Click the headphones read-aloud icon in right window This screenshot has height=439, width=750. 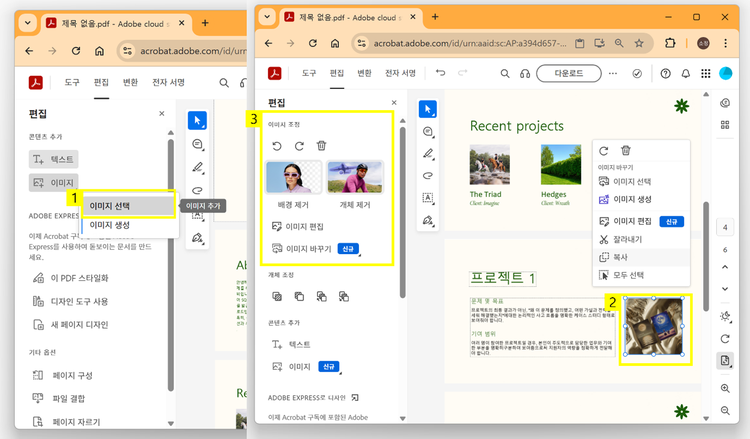pos(525,74)
